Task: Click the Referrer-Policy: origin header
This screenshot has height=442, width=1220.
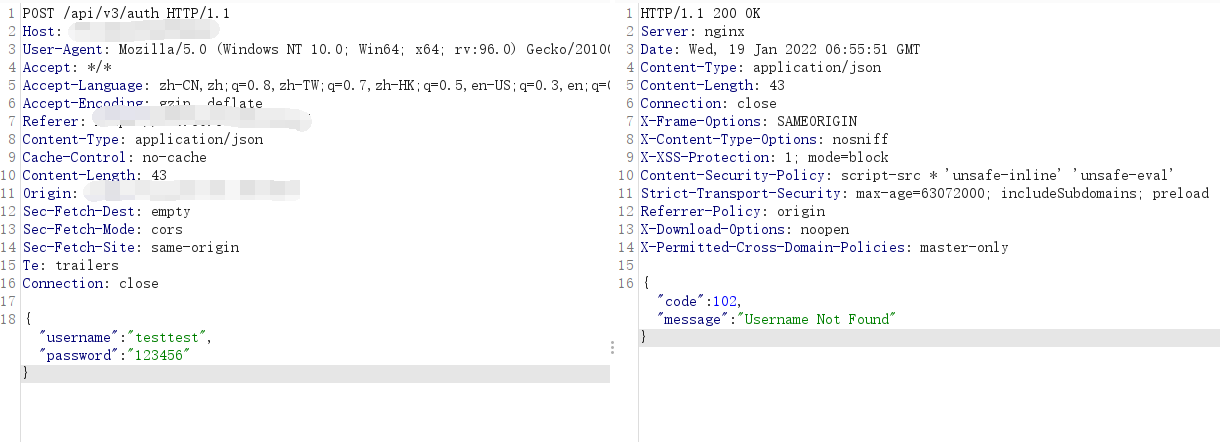Action: 733,212
